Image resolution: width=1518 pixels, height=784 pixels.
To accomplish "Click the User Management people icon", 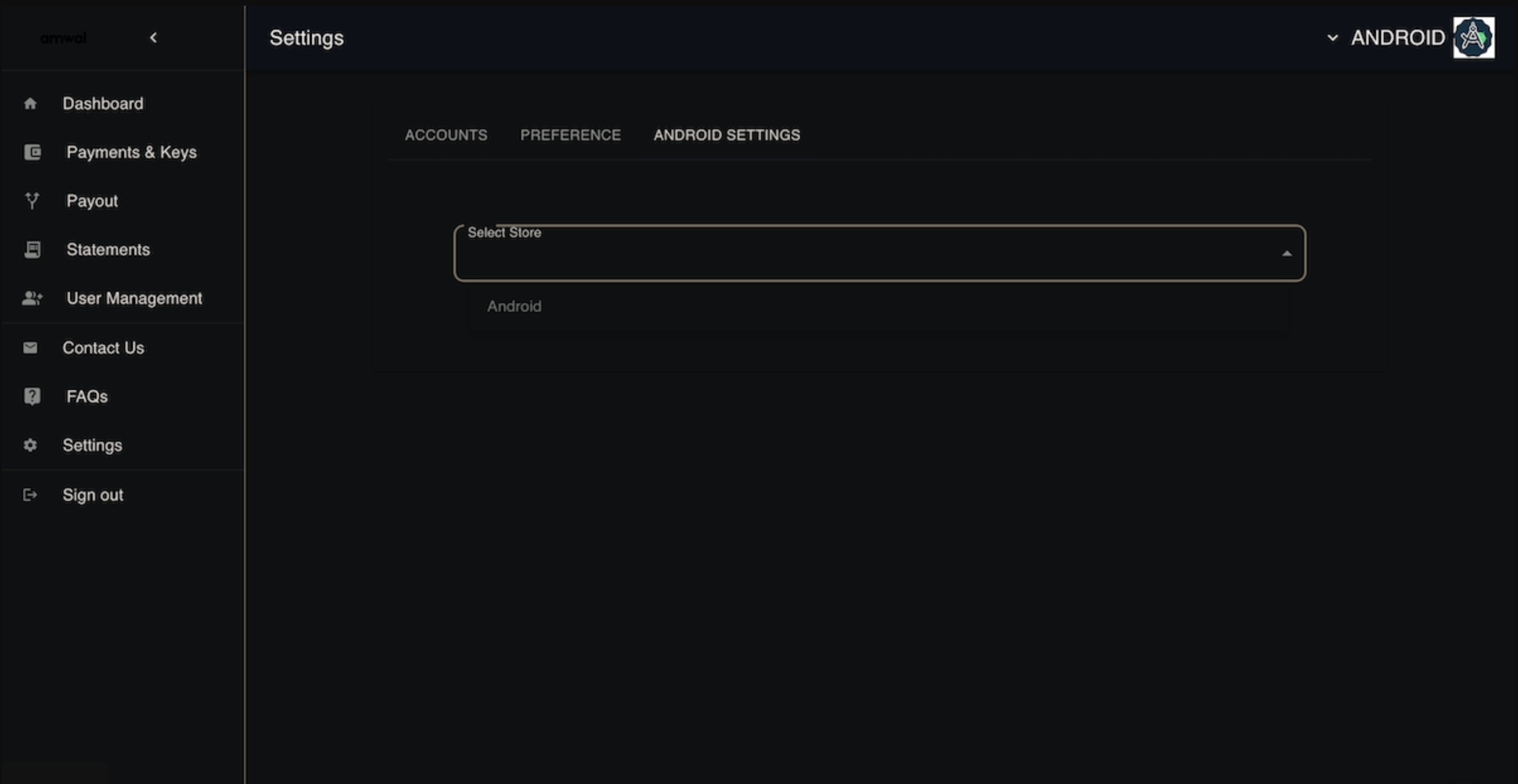I will click(x=32, y=298).
